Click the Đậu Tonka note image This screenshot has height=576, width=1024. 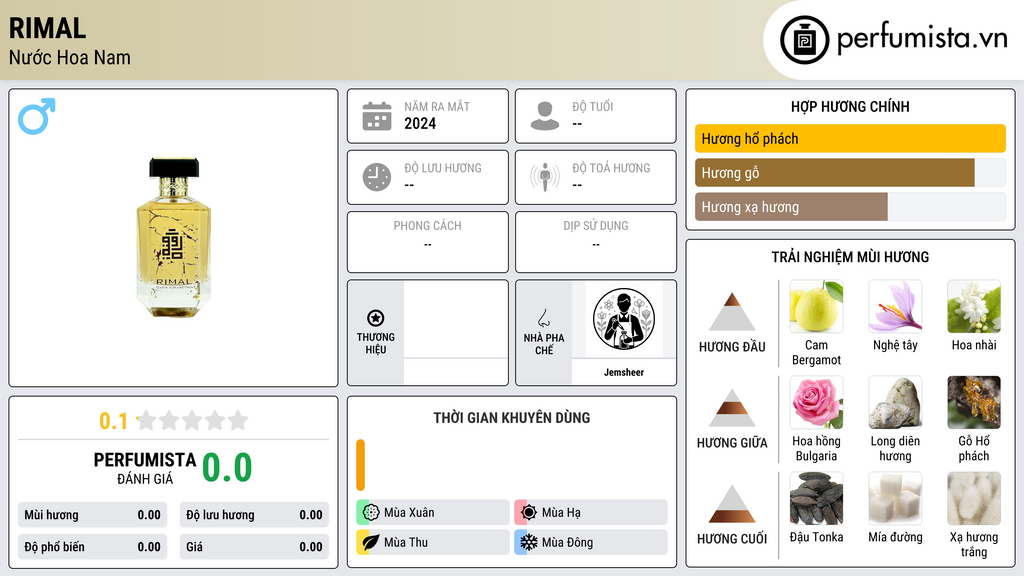816,498
